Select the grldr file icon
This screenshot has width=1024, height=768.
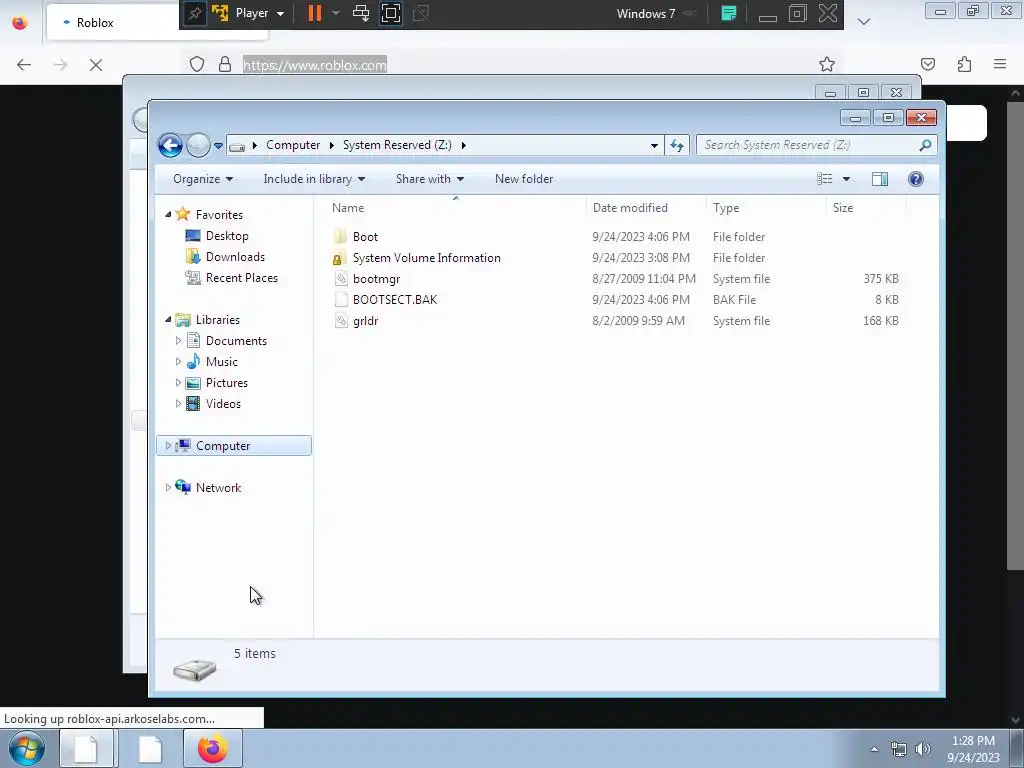pyautogui.click(x=341, y=321)
